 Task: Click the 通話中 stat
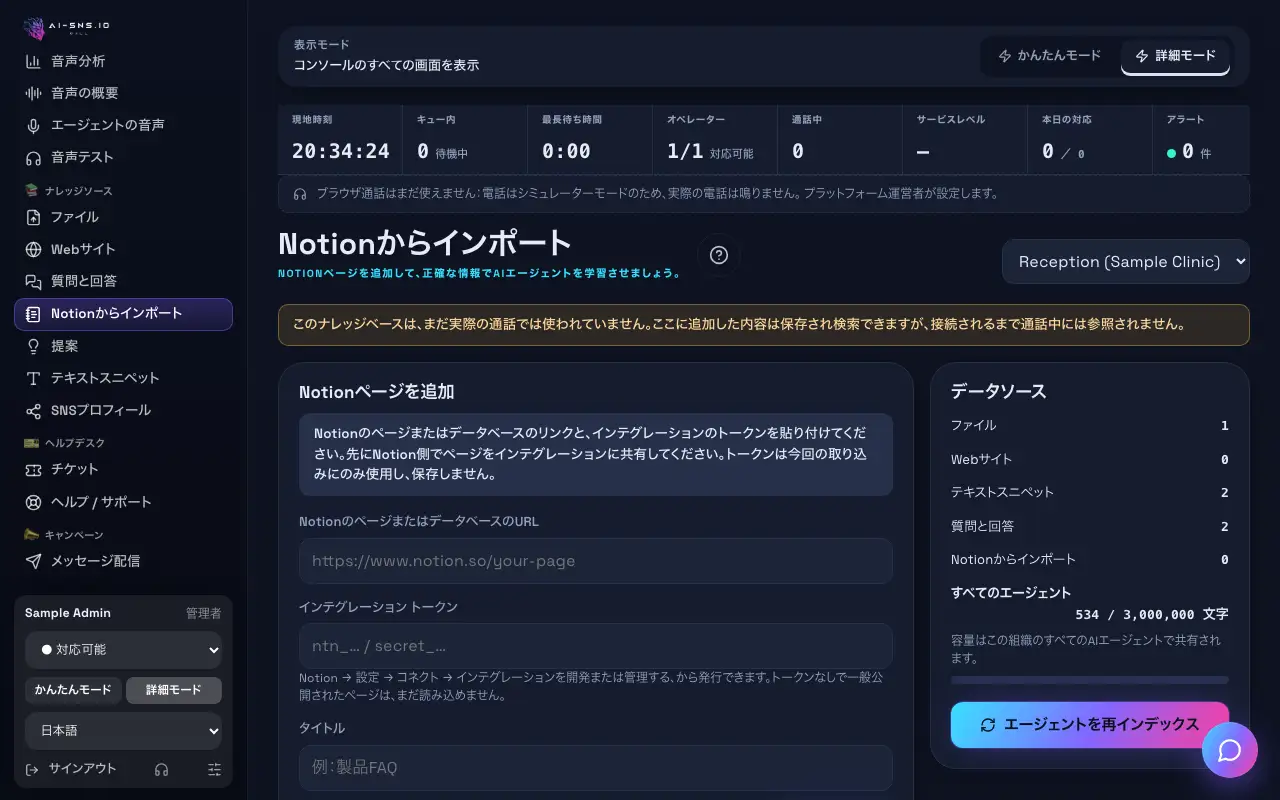point(840,139)
